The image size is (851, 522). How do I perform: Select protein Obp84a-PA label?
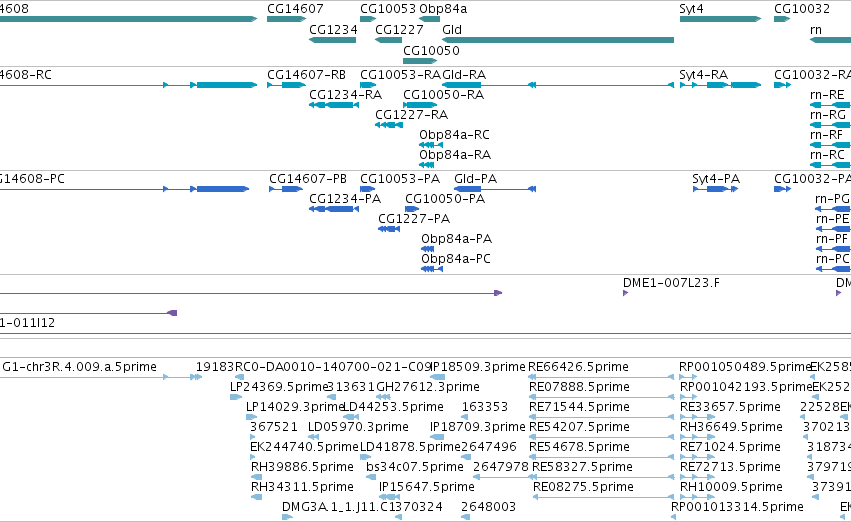(456, 239)
